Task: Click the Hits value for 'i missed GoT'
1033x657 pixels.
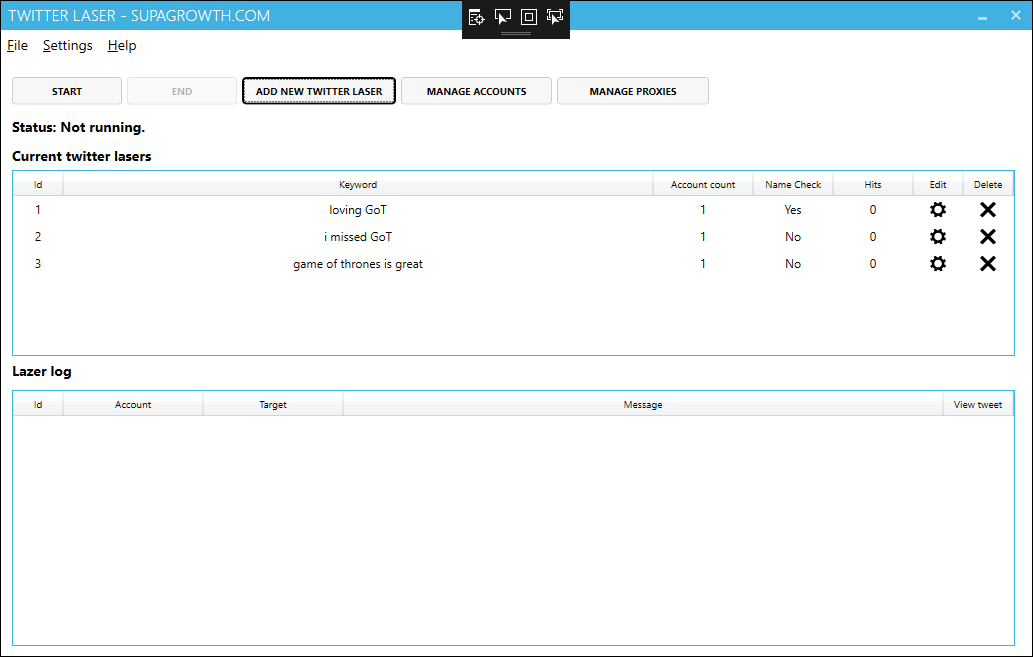Action: tap(873, 237)
